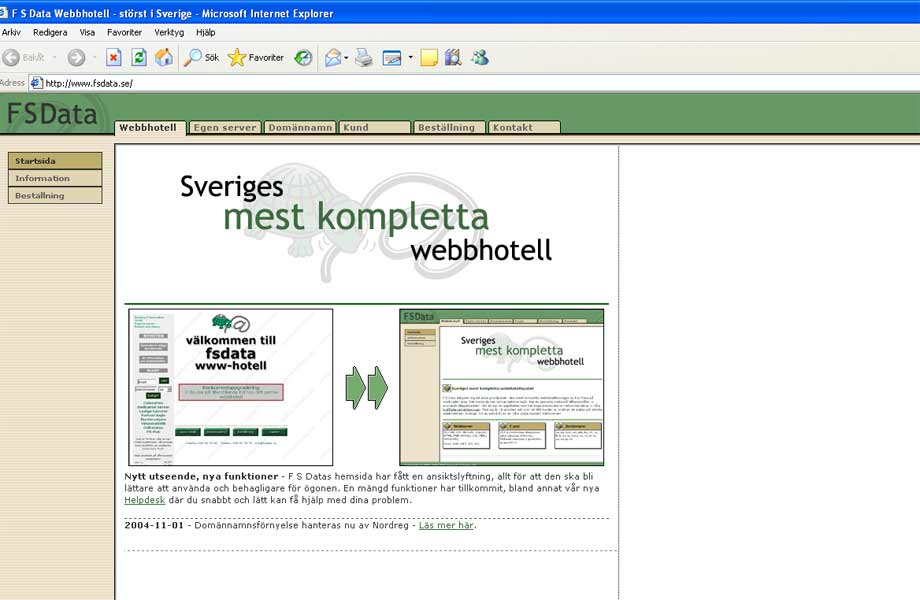
Task: Go to Home page icon
Action: coord(164,57)
